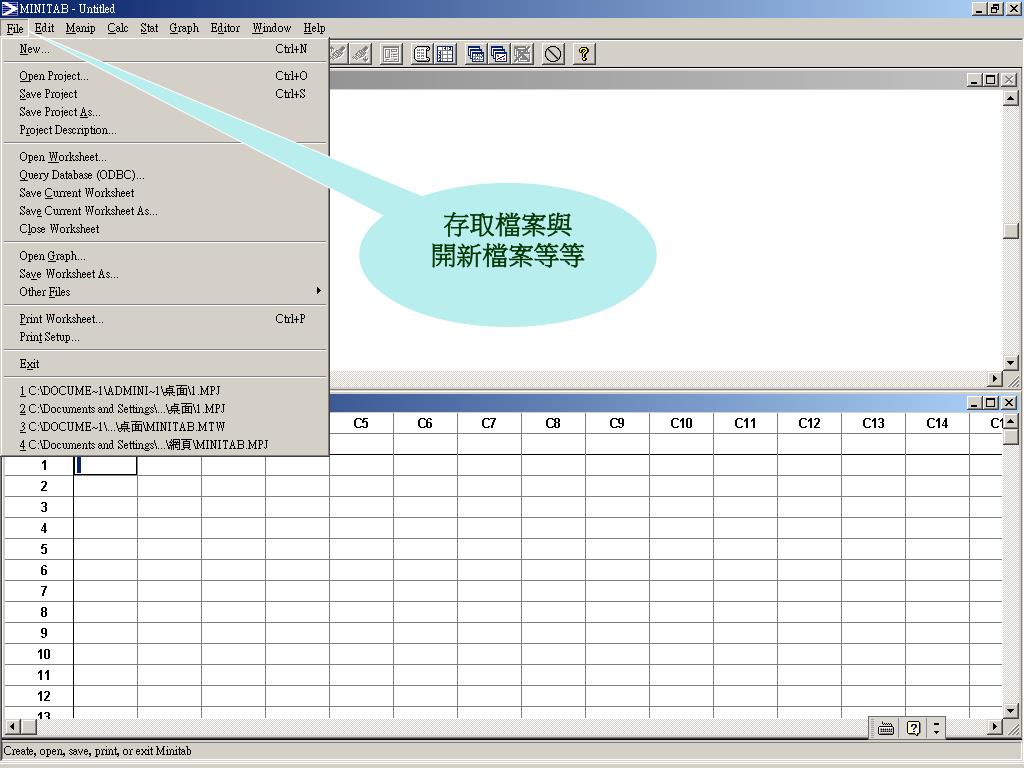
Task: Open the Help menu
Action: click(314, 28)
